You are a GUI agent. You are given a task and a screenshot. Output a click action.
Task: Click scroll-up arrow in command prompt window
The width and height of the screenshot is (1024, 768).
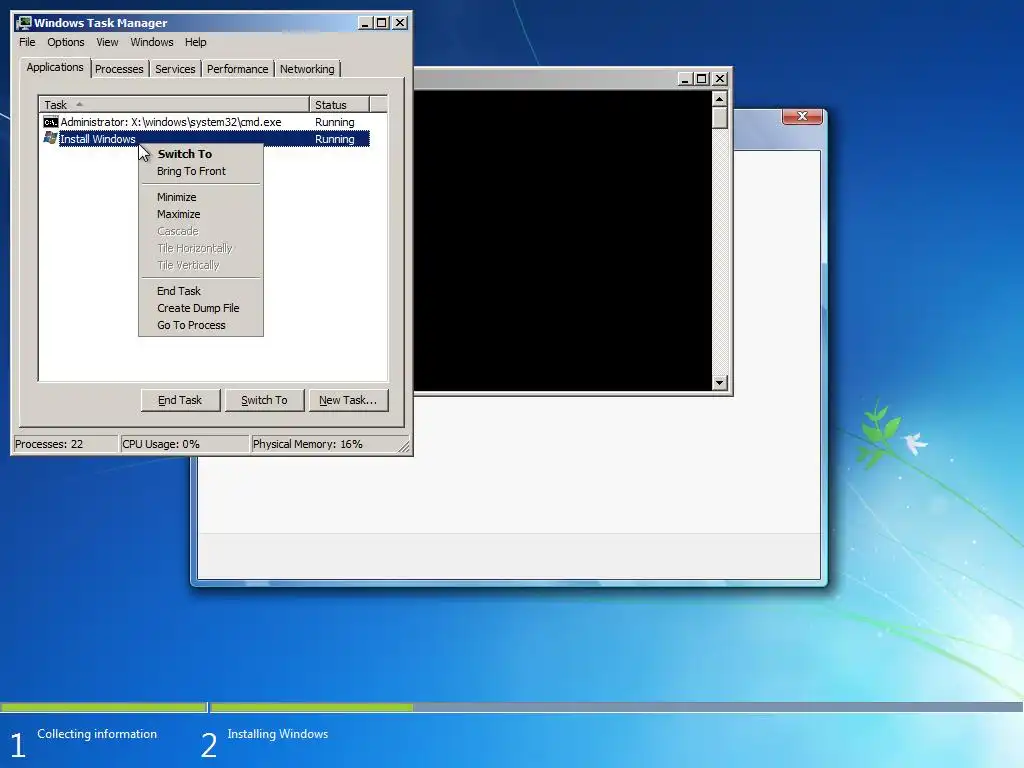coord(720,99)
